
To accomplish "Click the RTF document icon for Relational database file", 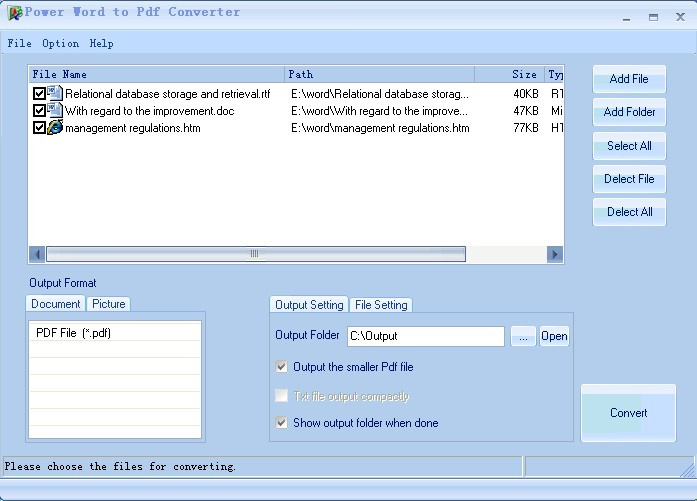I will click(55, 93).
